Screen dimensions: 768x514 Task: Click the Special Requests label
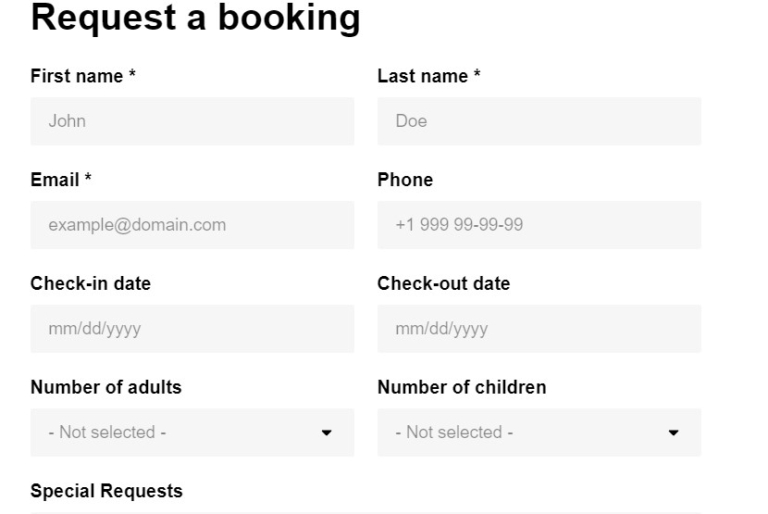click(106, 491)
